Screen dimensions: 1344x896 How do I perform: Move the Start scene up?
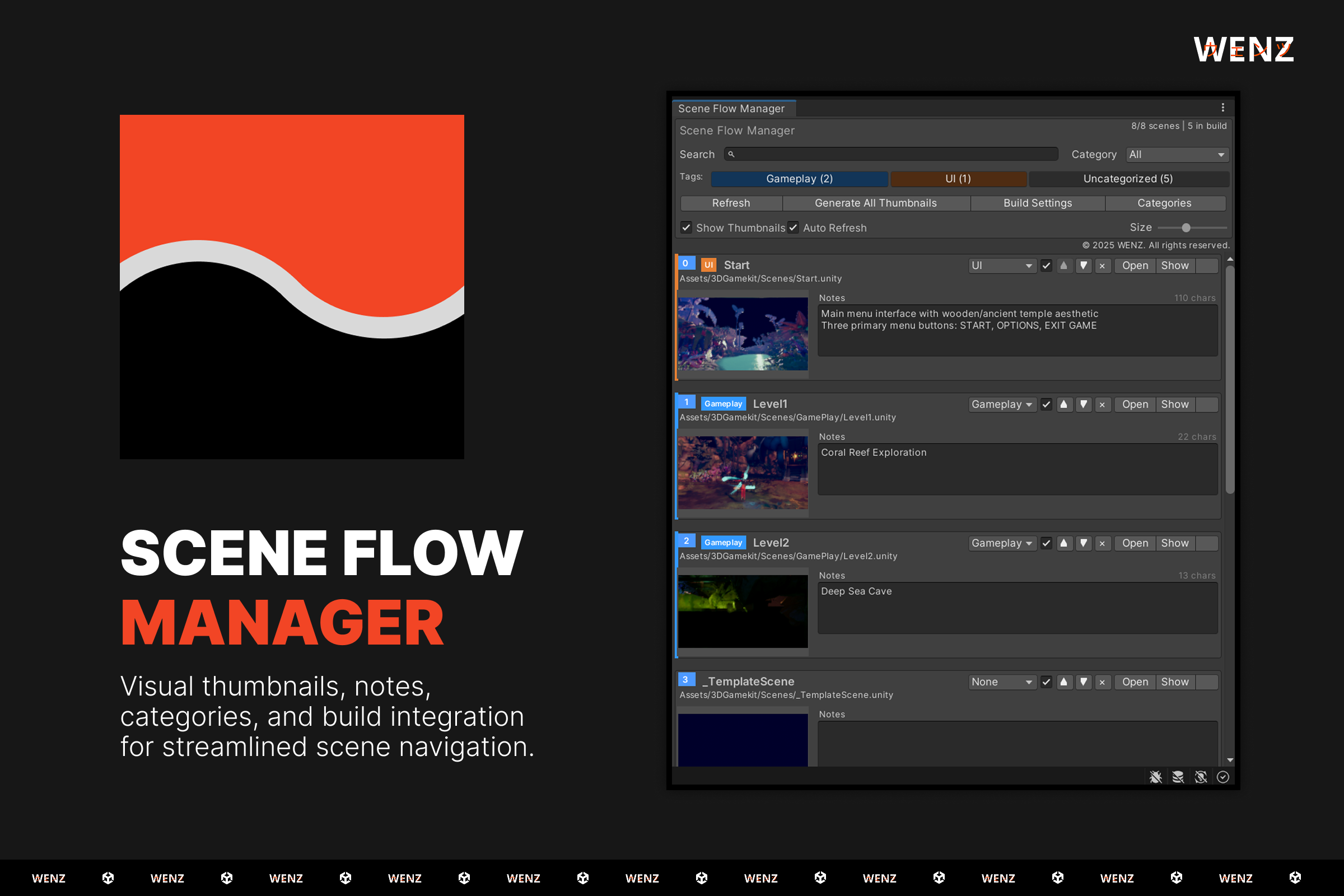click(x=1063, y=265)
